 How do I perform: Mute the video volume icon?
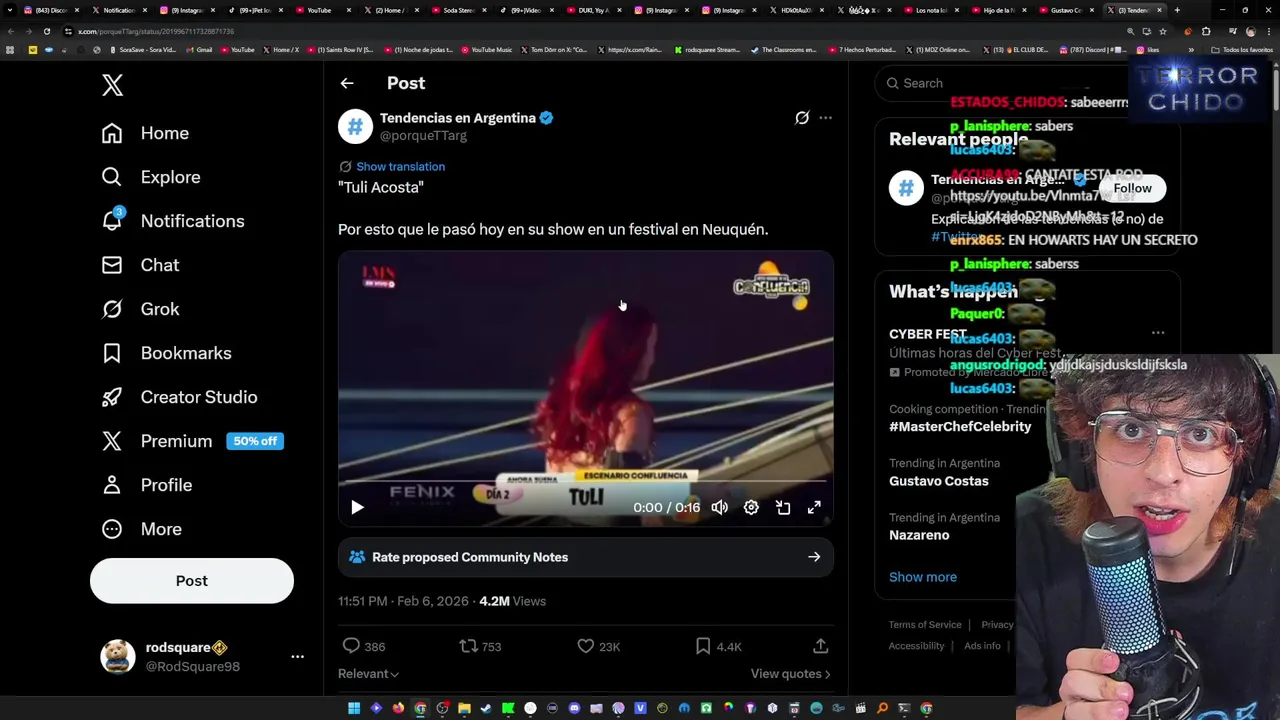719,507
